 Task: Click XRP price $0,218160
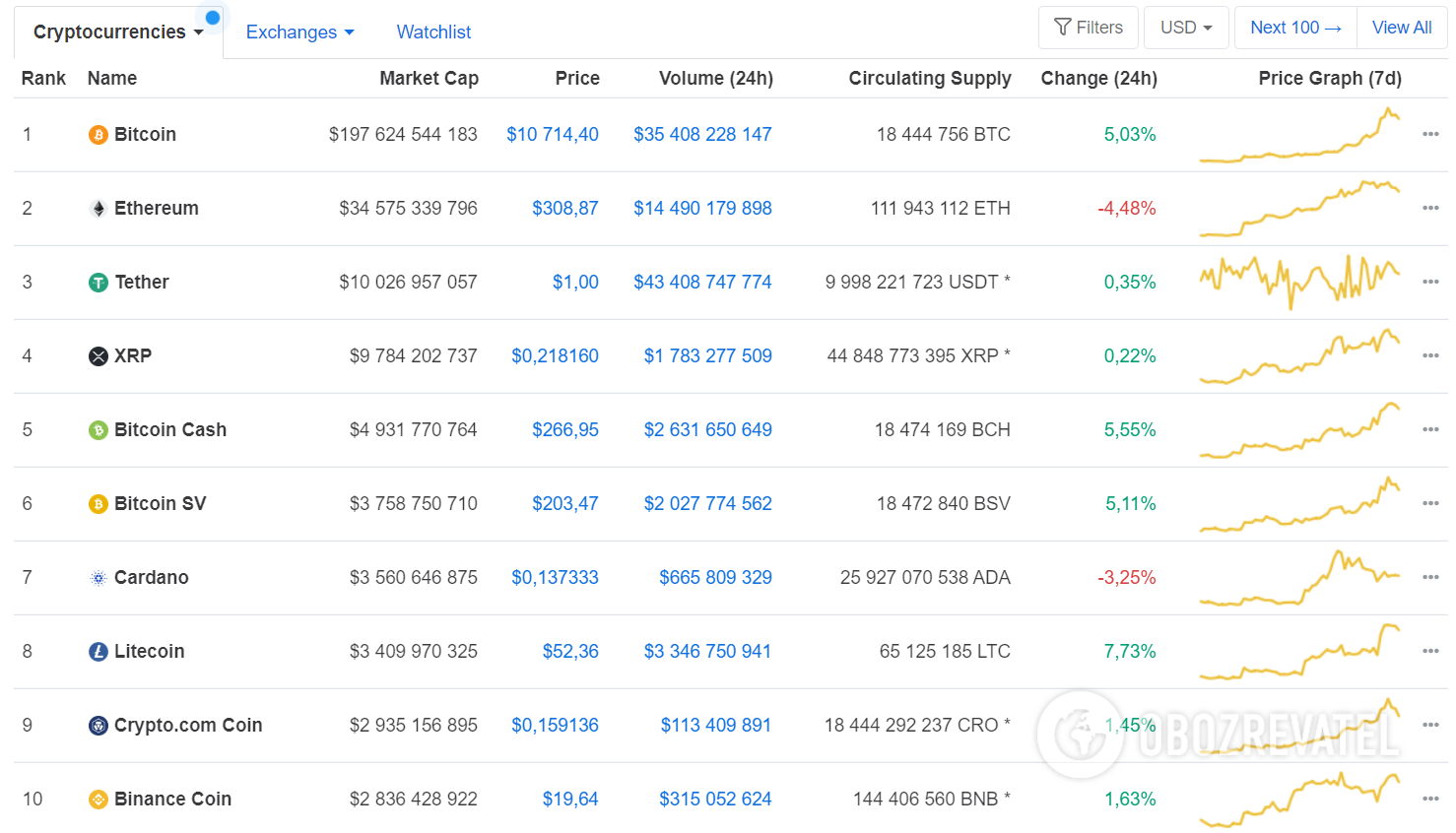pyautogui.click(x=555, y=355)
